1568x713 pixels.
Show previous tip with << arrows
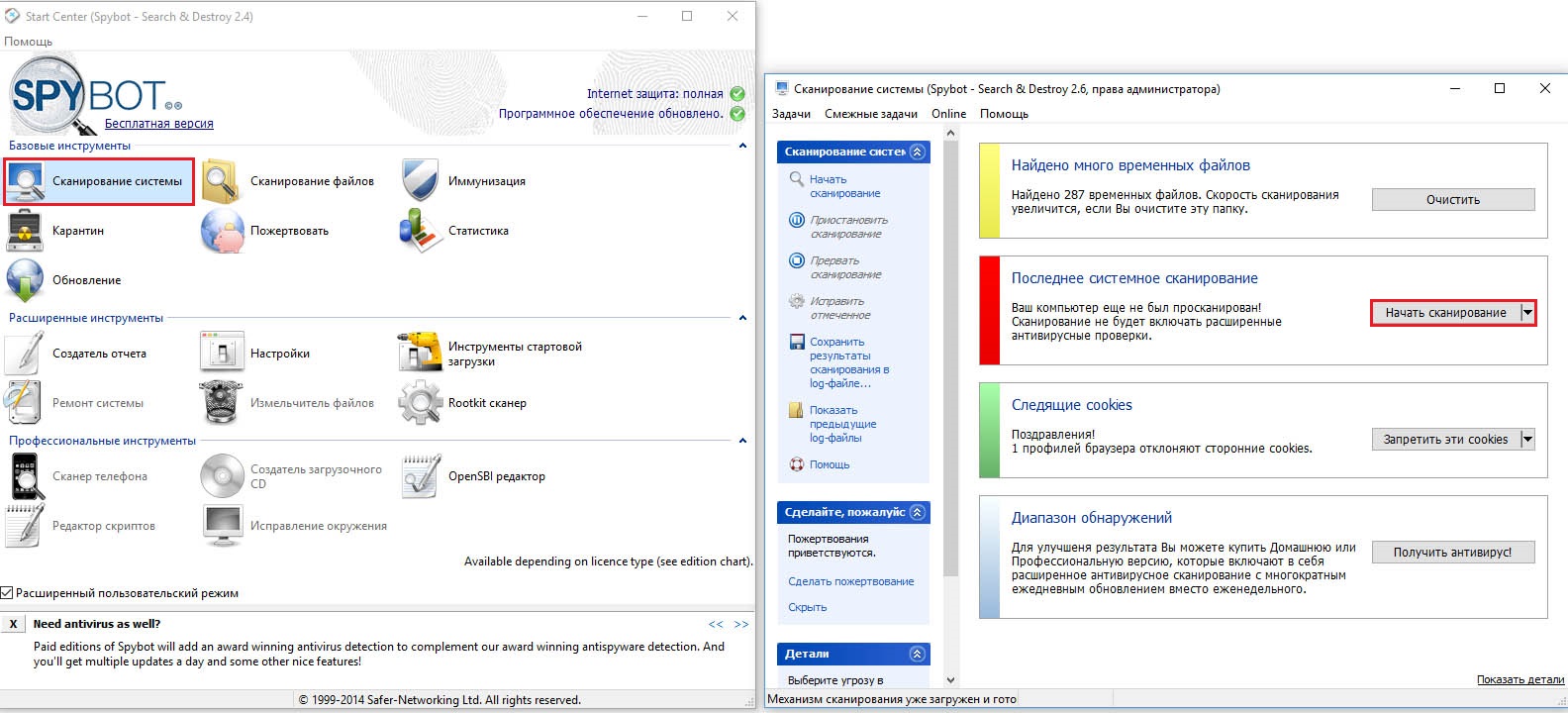pyautogui.click(x=716, y=624)
